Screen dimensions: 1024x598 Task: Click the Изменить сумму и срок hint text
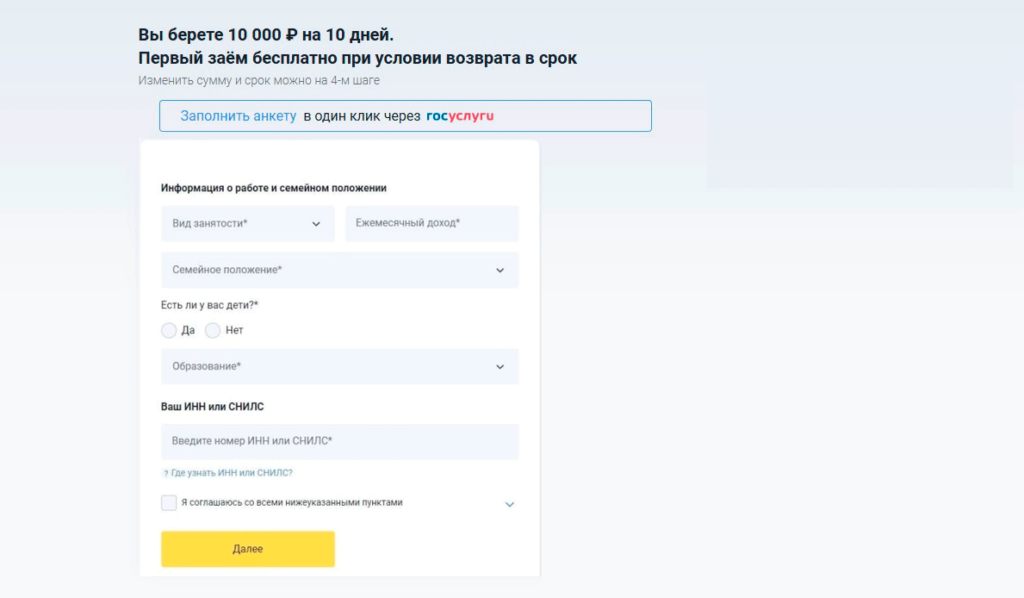point(259,80)
